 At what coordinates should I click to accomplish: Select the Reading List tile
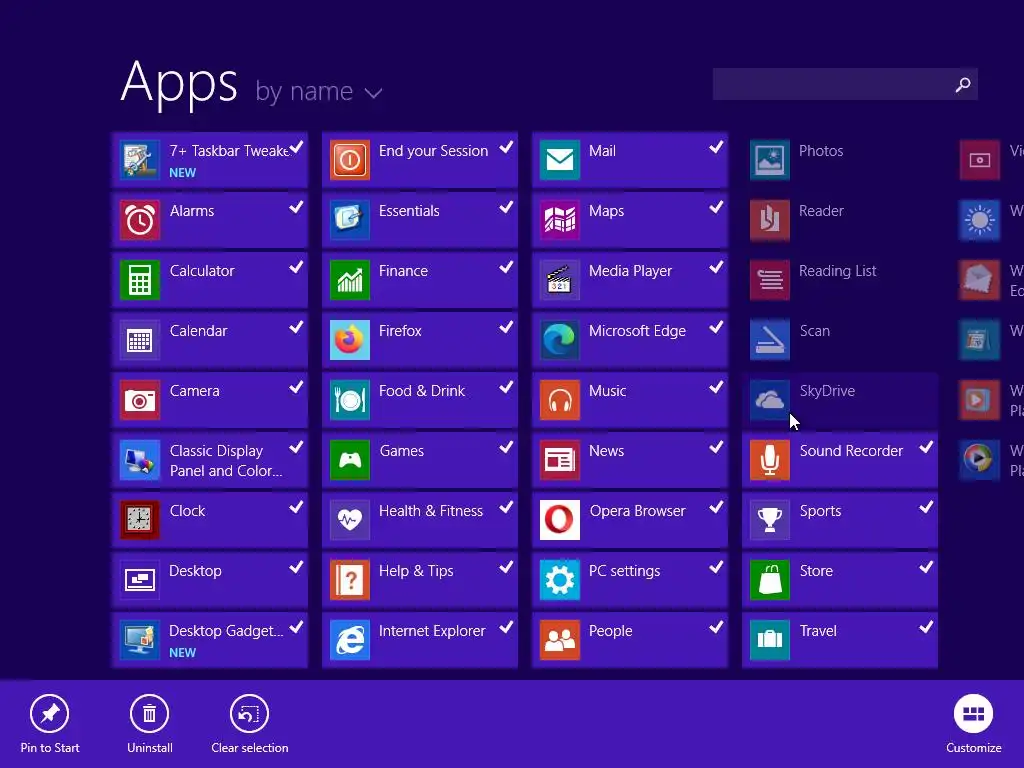(840, 280)
